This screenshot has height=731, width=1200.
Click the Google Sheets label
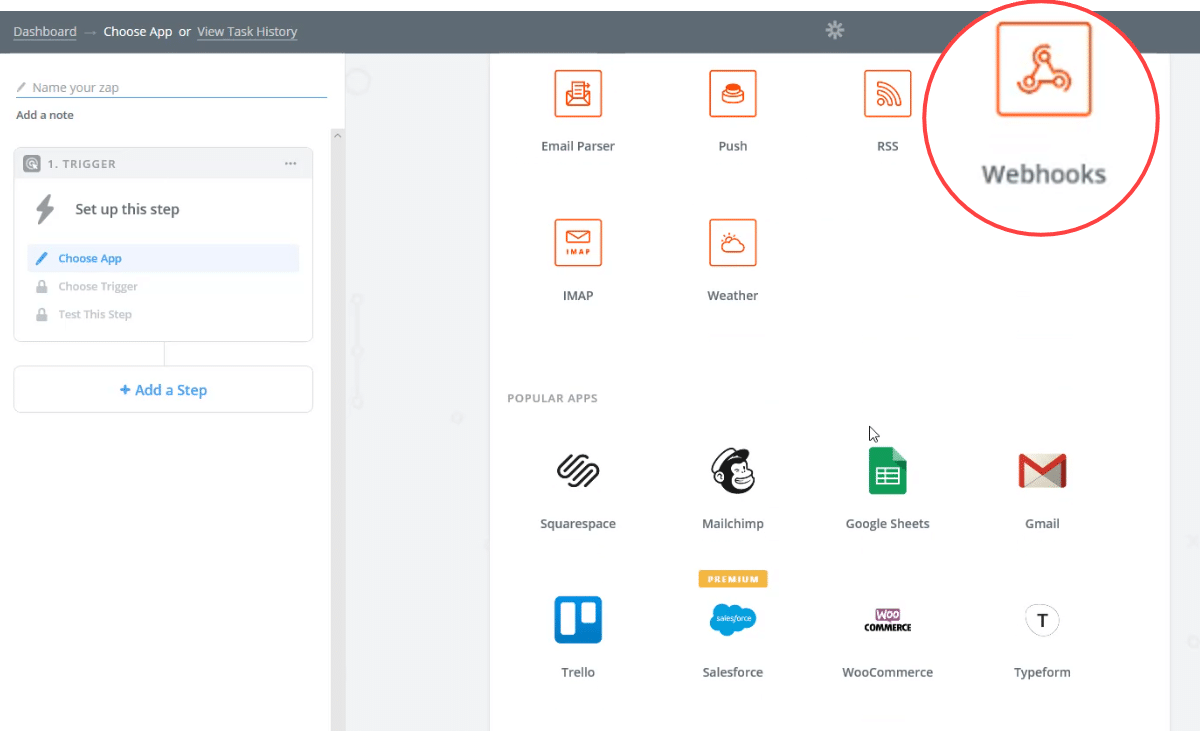tap(887, 524)
